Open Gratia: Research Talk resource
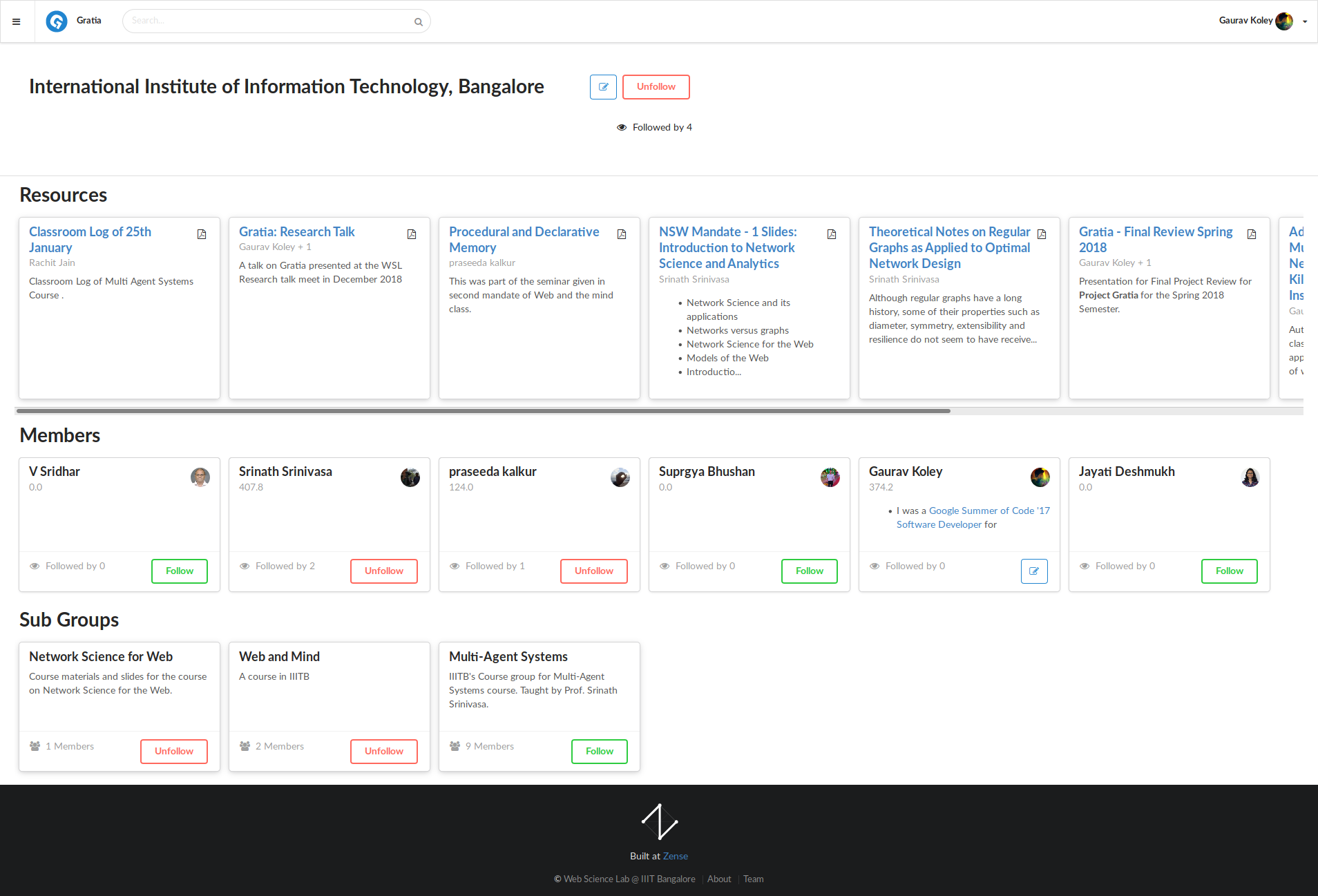Viewport: 1318px width, 896px height. (297, 232)
